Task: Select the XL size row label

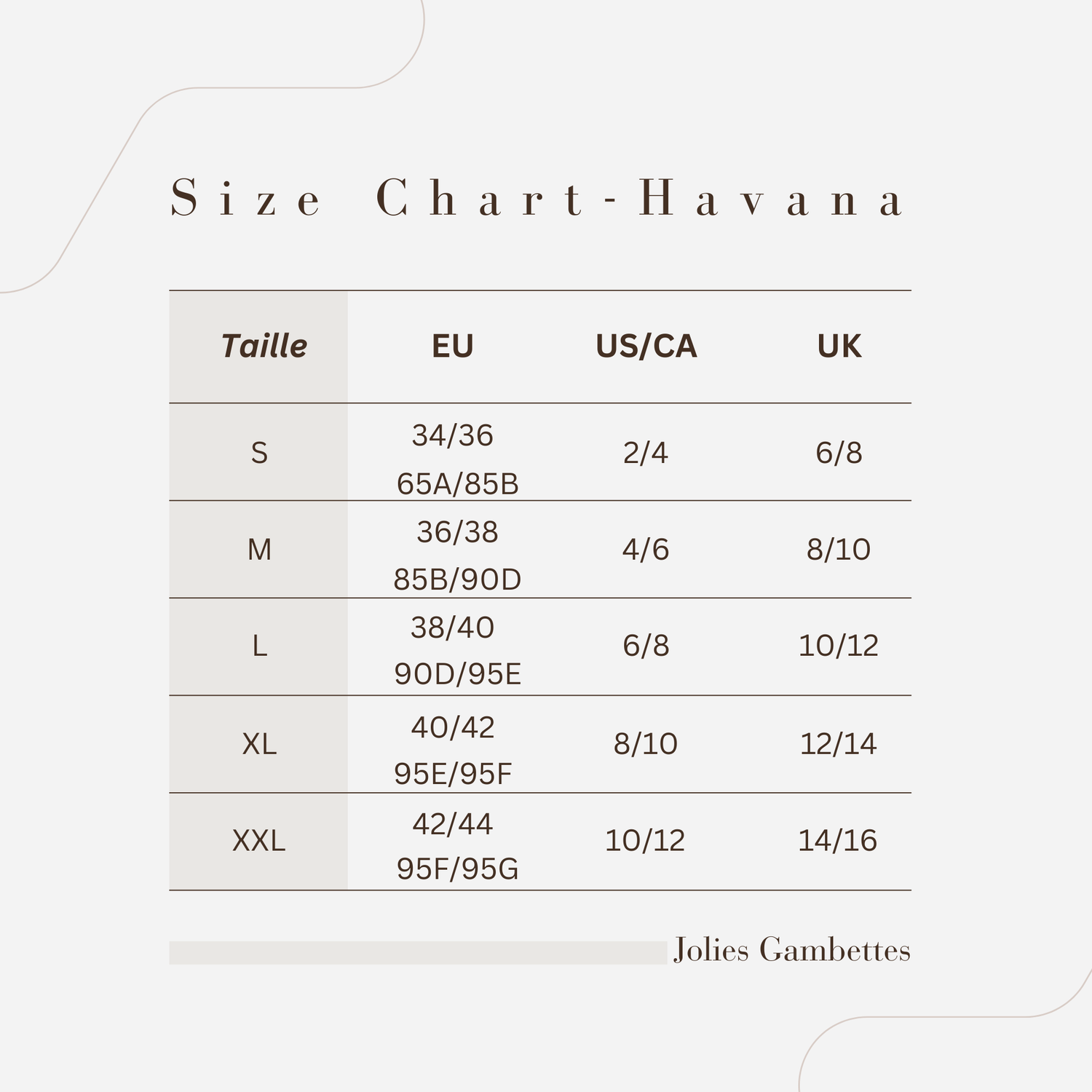Action: click(x=259, y=744)
